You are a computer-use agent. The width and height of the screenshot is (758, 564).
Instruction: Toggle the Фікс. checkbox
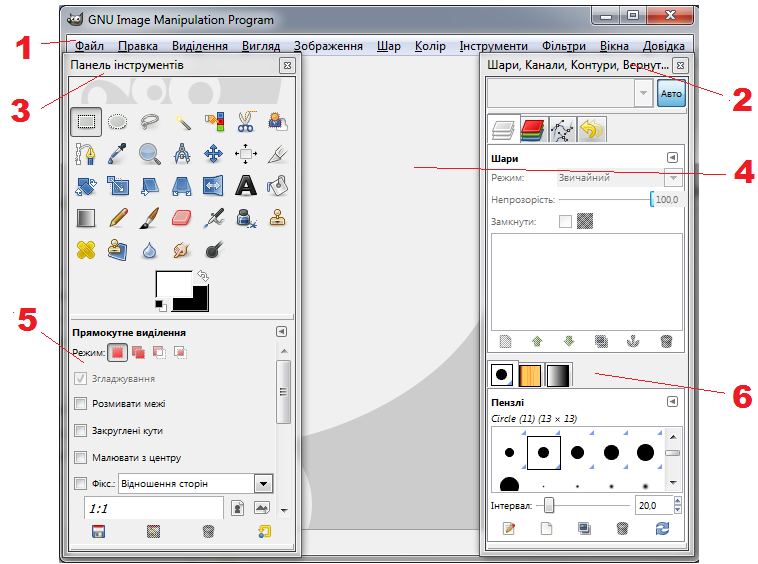click(81, 483)
